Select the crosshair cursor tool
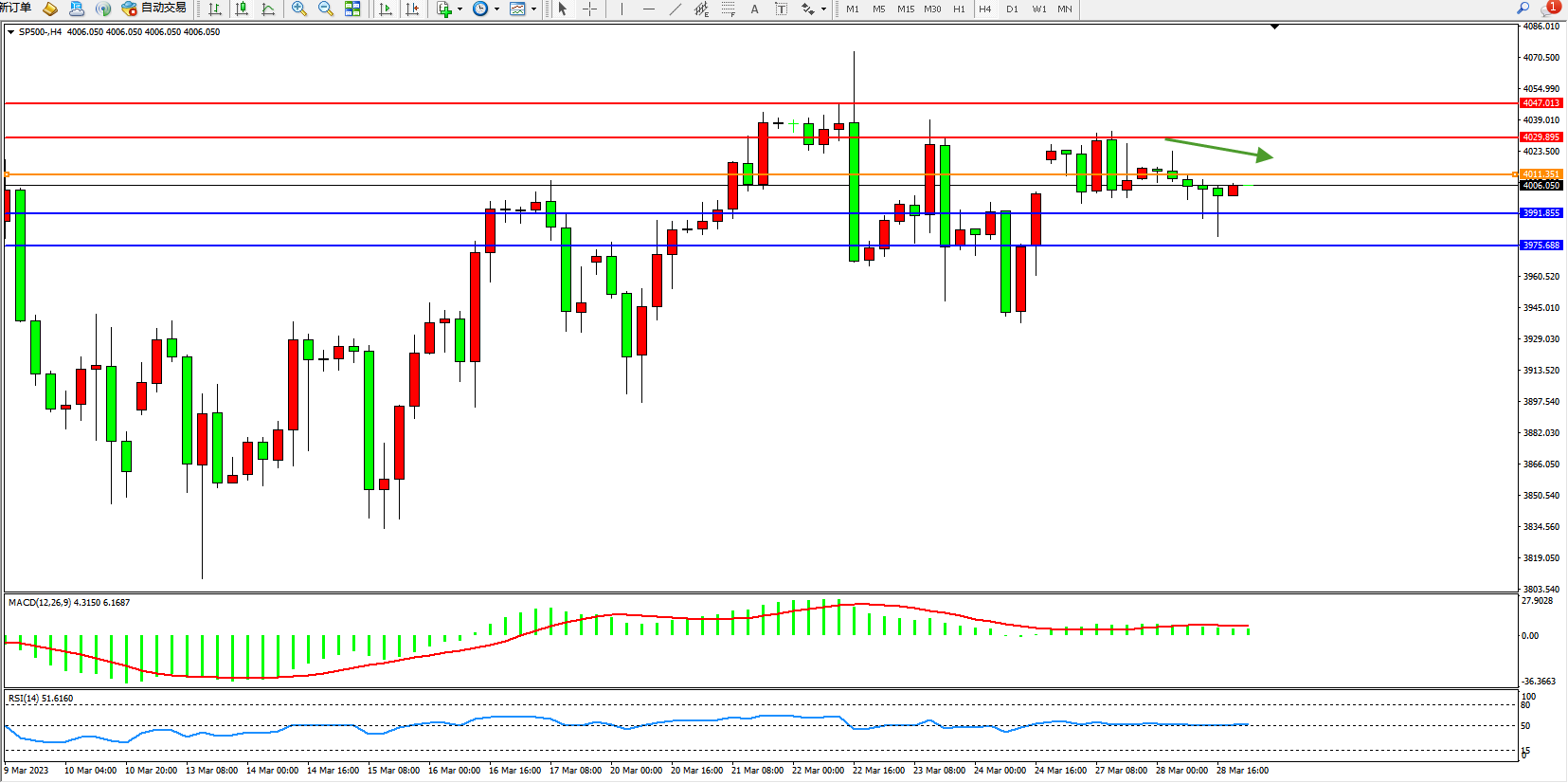 (x=589, y=9)
